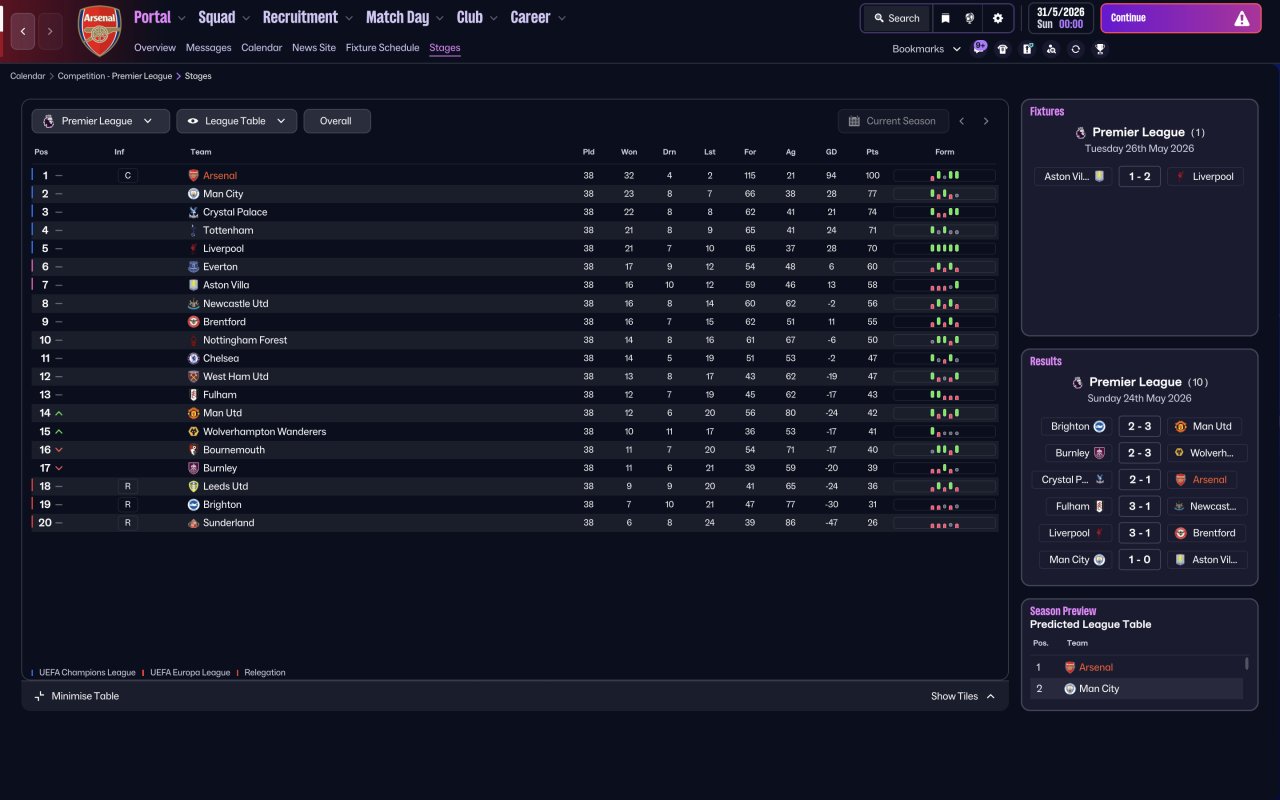Open the 9+ messages speech bubble

point(980,47)
